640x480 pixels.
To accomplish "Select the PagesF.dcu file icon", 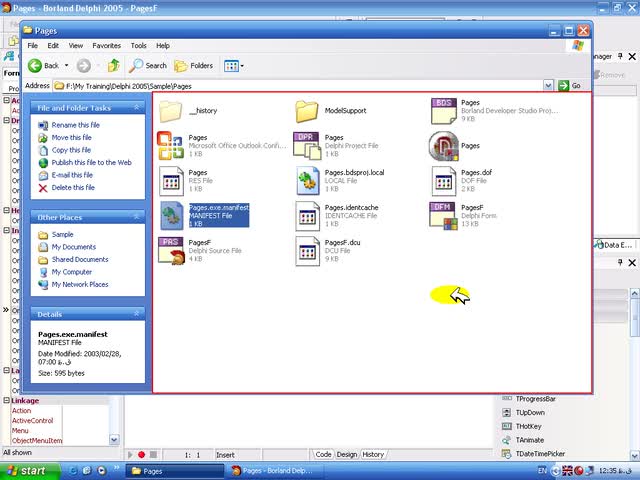I will point(307,251).
